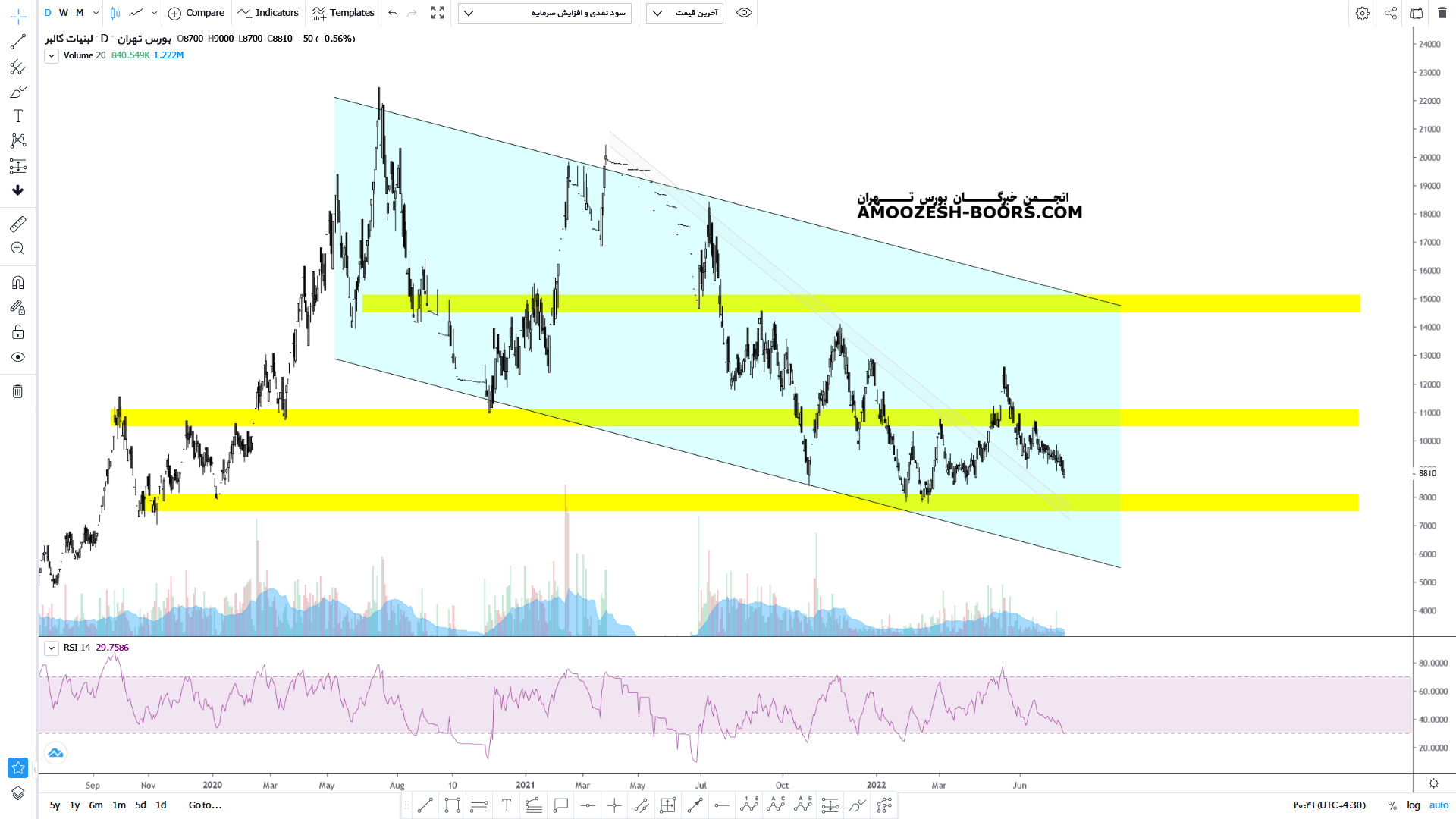
Task: Click the fullscreen mode icon
Action: 438,13
